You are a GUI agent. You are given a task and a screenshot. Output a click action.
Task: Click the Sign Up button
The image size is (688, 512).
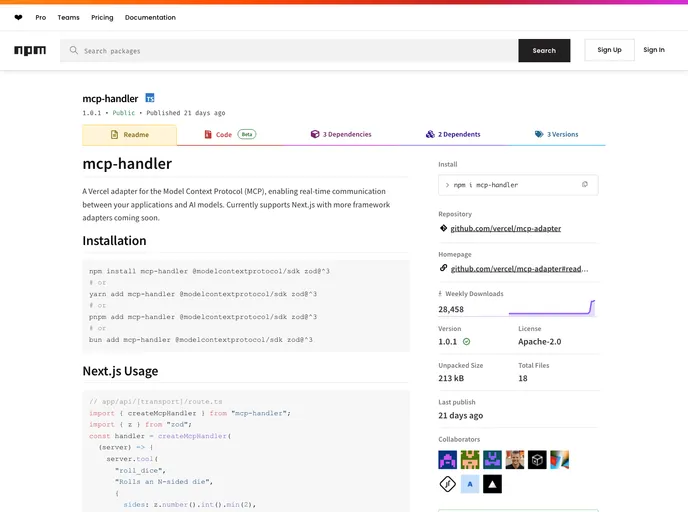(x=609, y=50)
